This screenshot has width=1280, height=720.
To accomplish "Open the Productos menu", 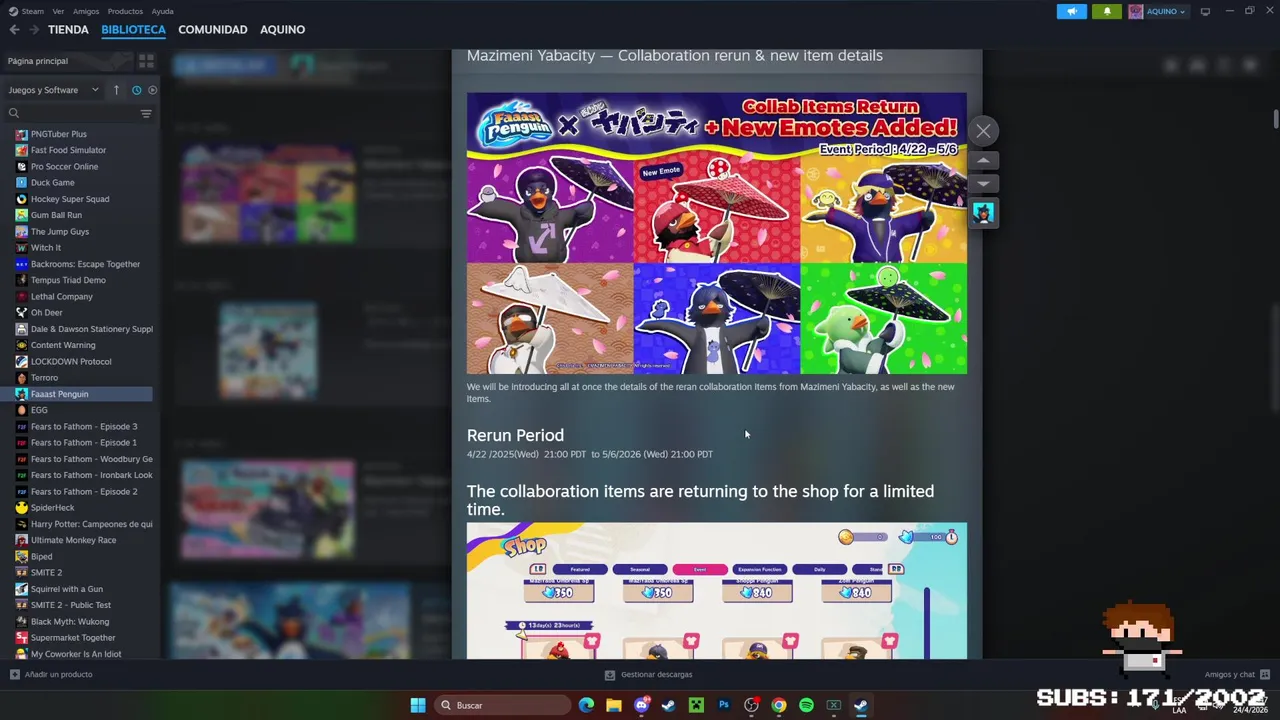I will coord(125,11).
